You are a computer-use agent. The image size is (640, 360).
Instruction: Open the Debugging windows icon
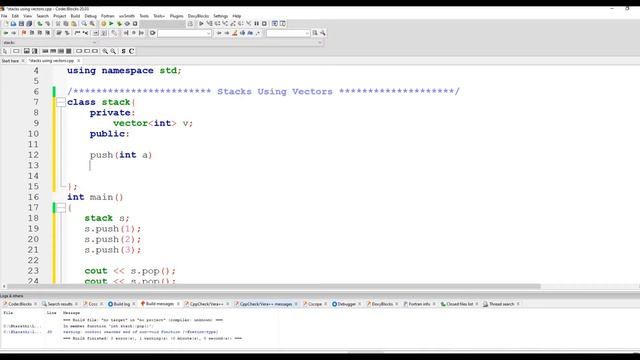(275, 24)
